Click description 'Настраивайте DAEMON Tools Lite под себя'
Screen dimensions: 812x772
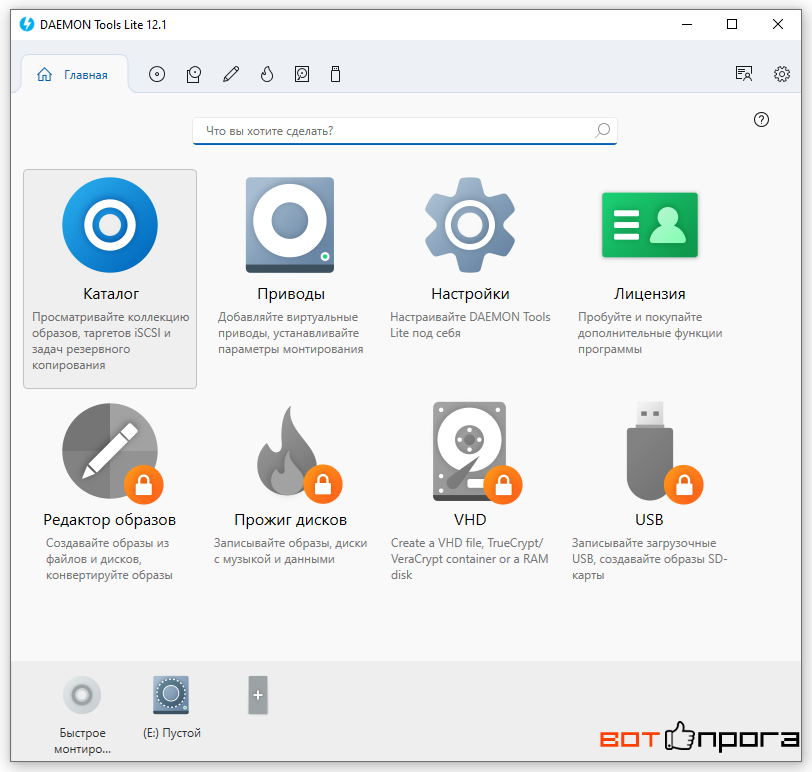tap(470, 325)
